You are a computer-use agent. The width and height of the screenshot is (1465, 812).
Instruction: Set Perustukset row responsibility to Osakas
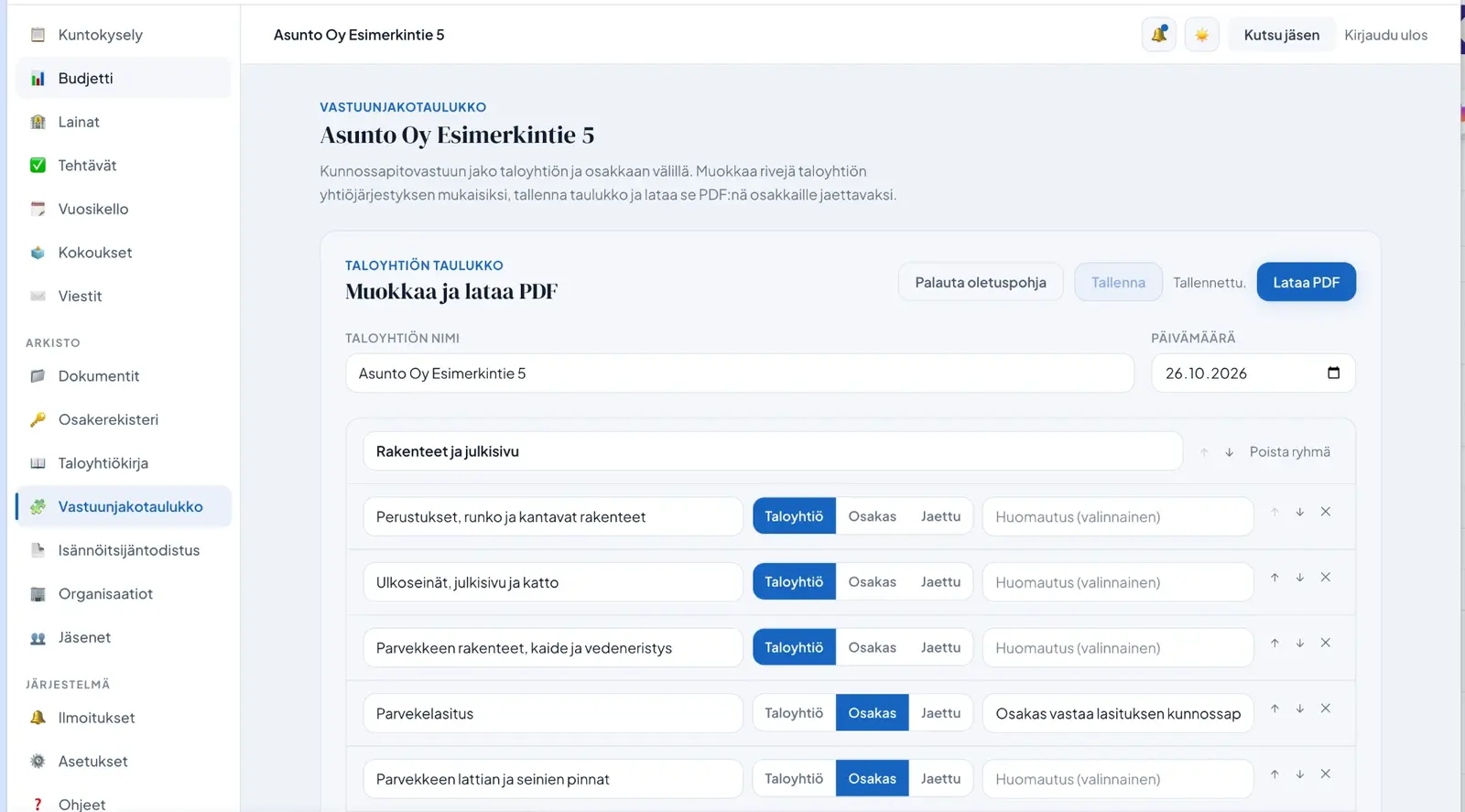point(872,516)
